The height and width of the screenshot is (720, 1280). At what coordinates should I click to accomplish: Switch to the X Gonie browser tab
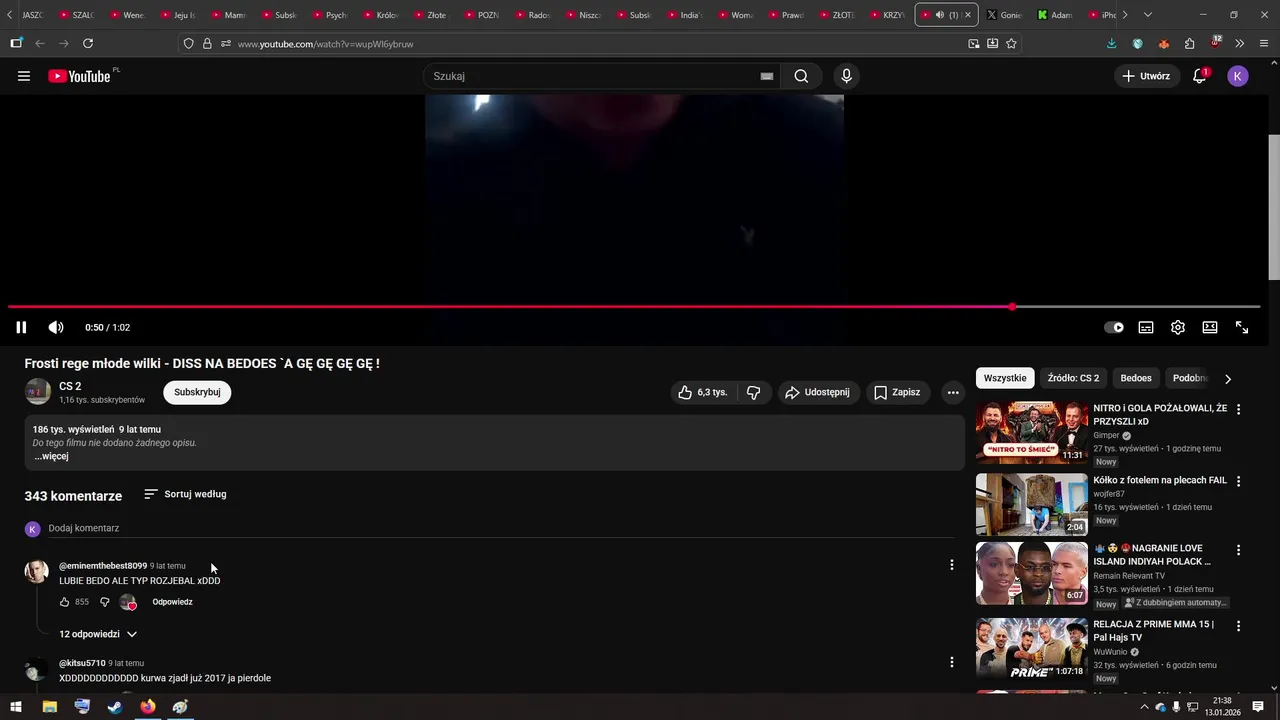click(1003, 15)
